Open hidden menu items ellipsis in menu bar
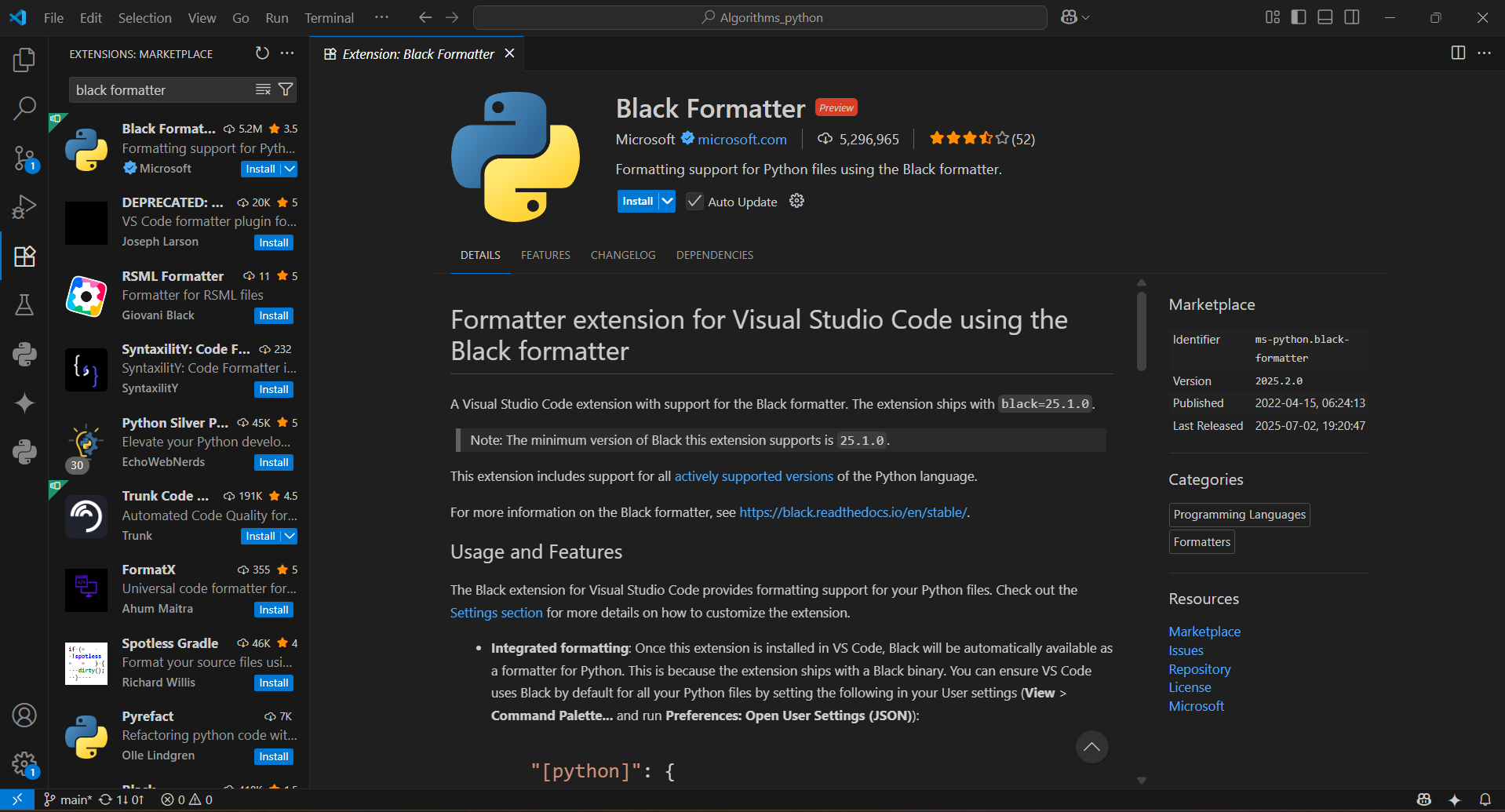Screen dimensions: 1505x812 (381, 17)
